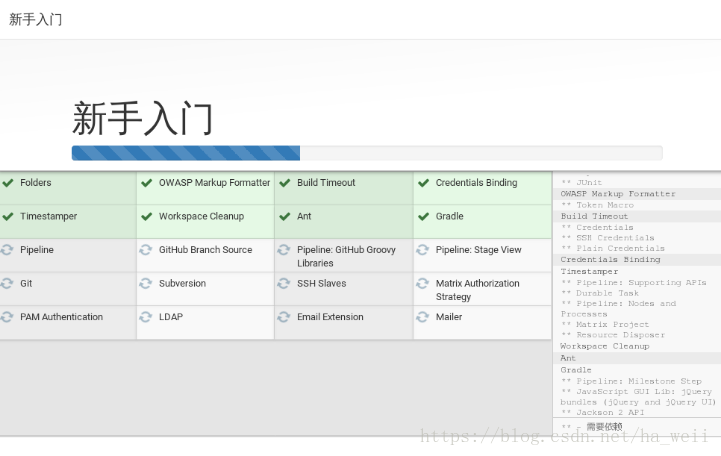Select the Mailer plugin name
Image resolution: width=721 pixels, height=456 pixels.
(x=449, y=317)
